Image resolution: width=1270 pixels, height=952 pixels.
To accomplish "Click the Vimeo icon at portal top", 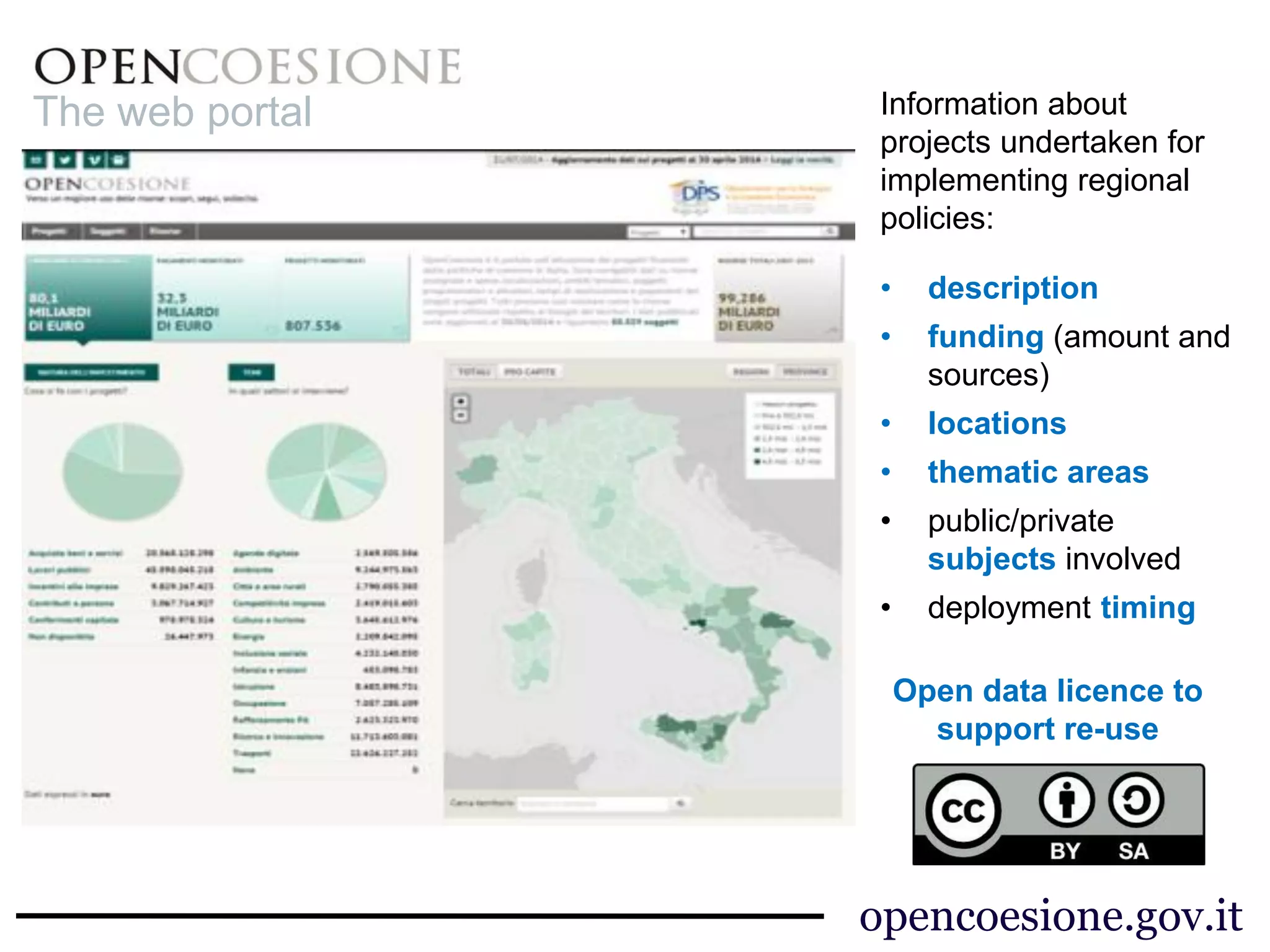I will (x=94, y=161).
